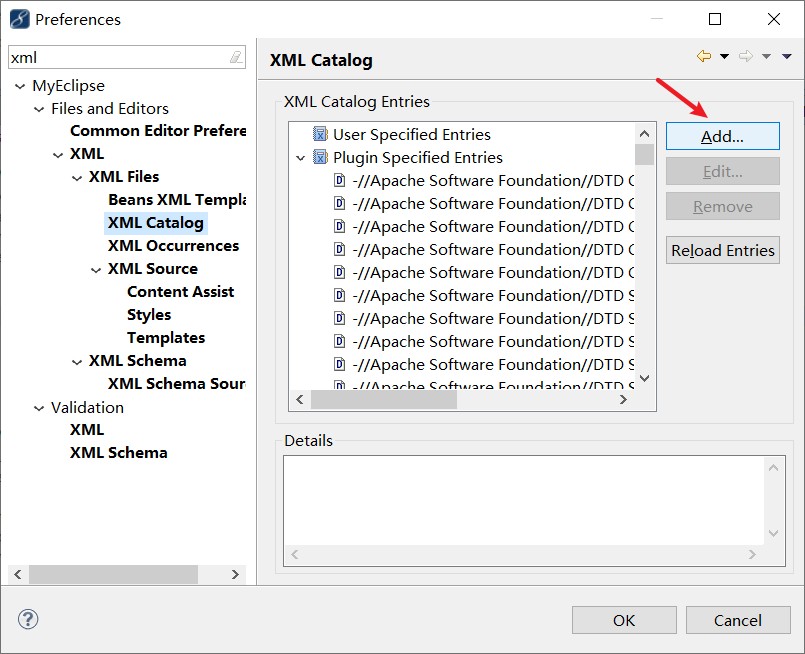Open forward history dropdown arrow

766,56
